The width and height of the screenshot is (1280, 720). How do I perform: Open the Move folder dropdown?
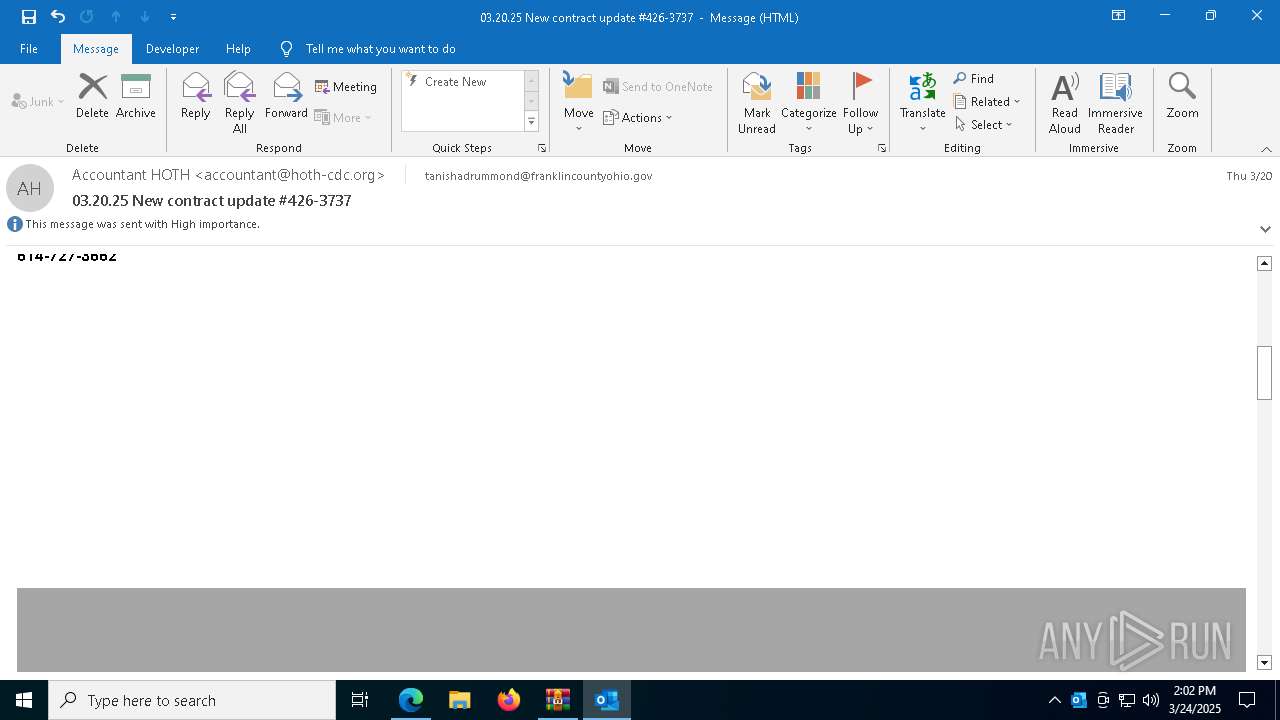click(579, 103)
